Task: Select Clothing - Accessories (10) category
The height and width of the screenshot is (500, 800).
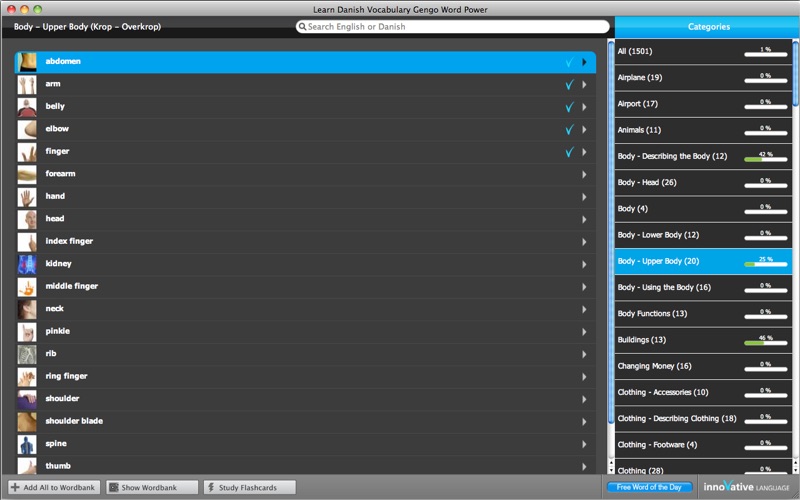Action: point(703,392)
